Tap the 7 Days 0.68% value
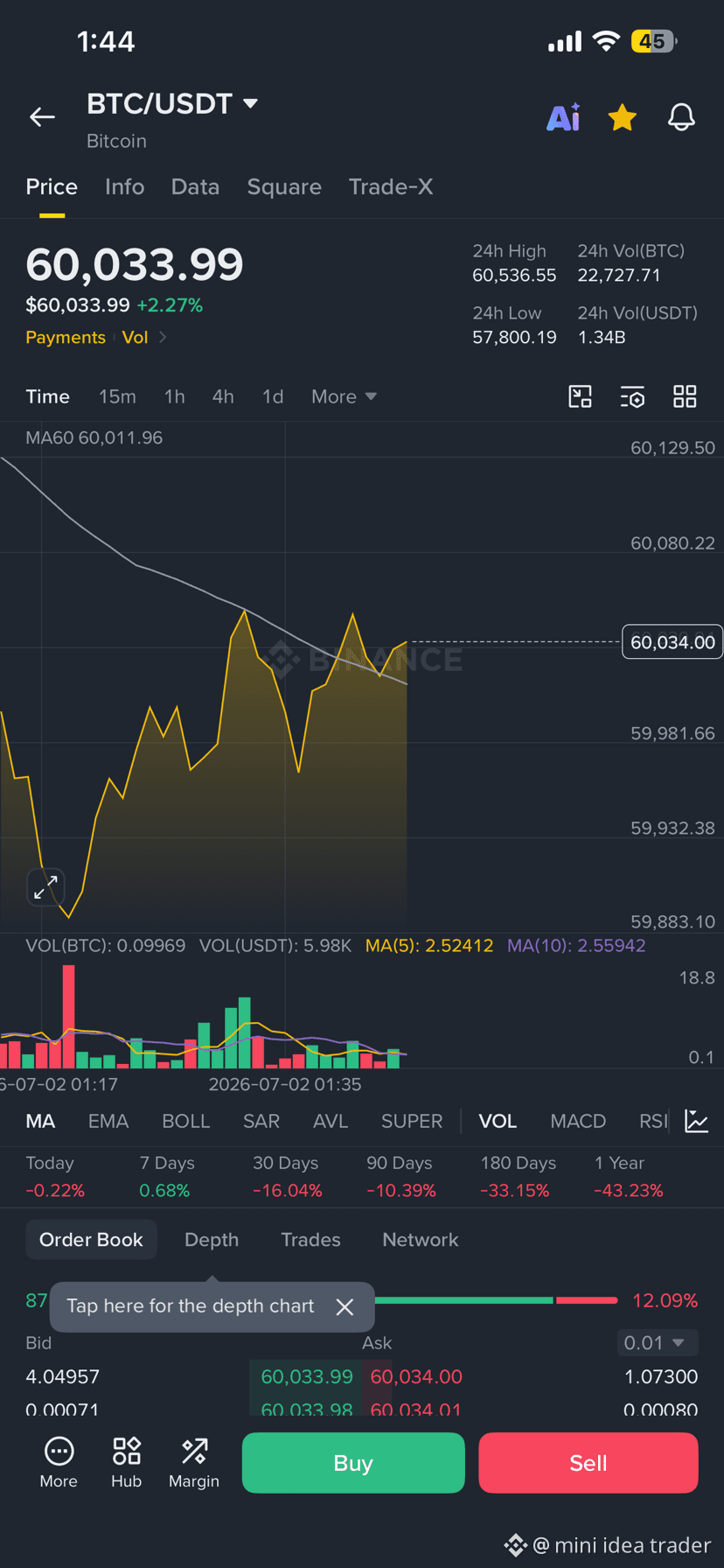Screen dimensions: 724x1568 pyautogui.click(x=164, y=1190)
